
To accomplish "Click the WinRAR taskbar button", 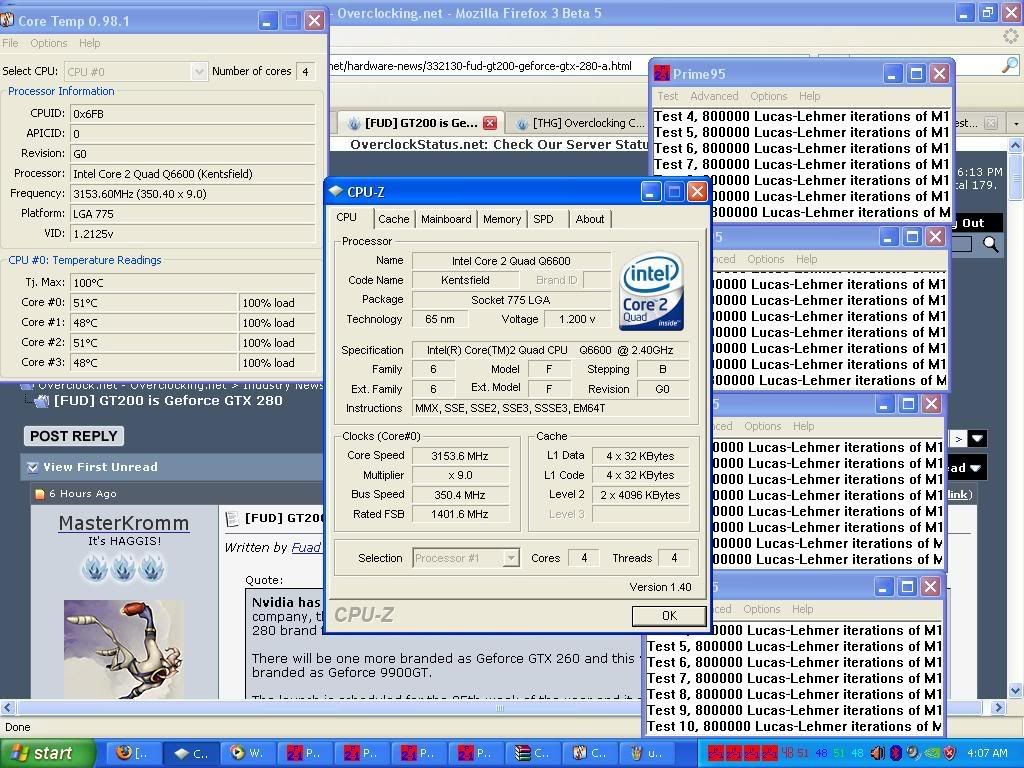I will 532,753.
